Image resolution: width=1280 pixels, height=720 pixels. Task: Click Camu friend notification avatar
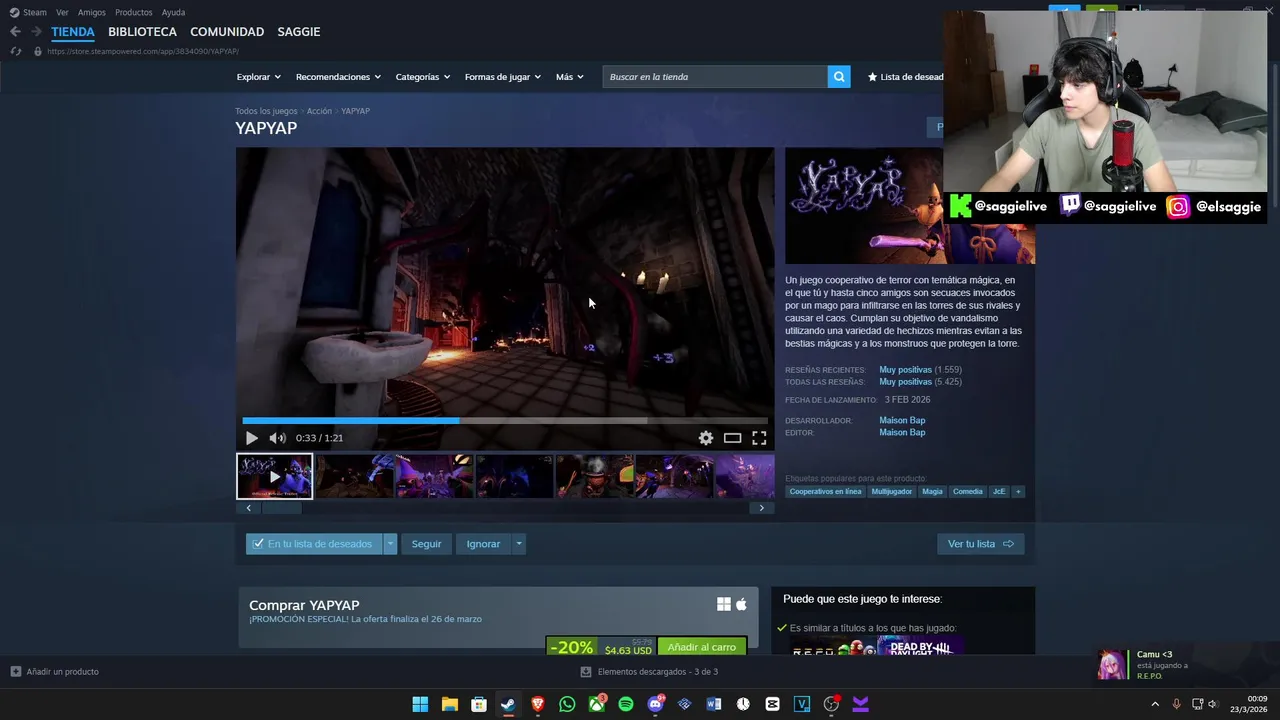click(x=1111, y=665)
